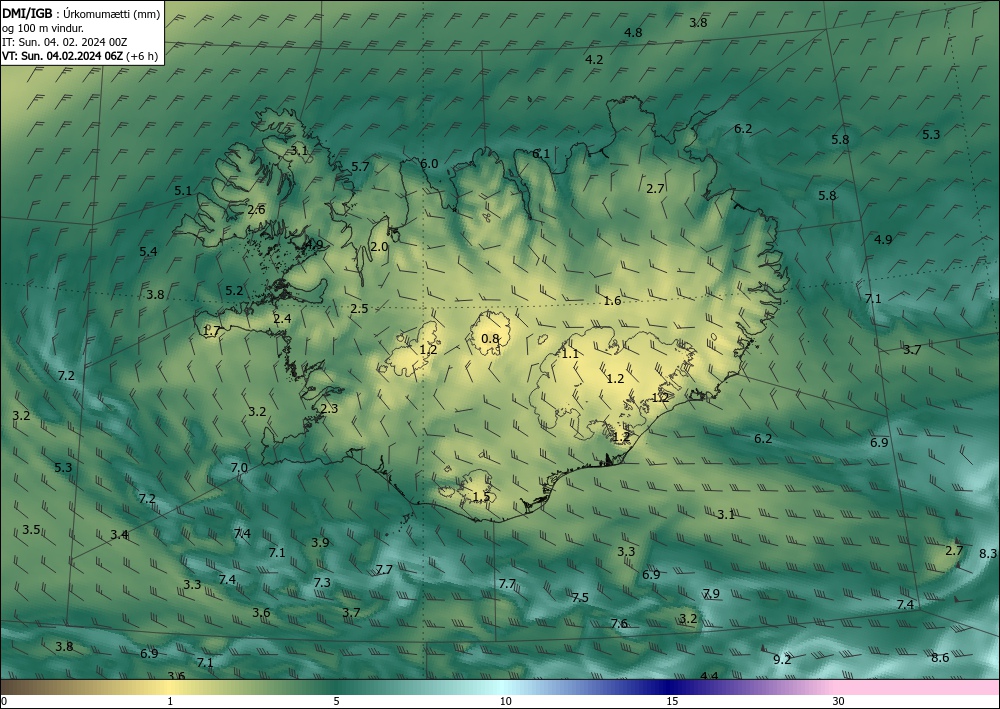Click the 3.5 value label
This screenshot has width=1000, height=709.
tap(31, 529)
